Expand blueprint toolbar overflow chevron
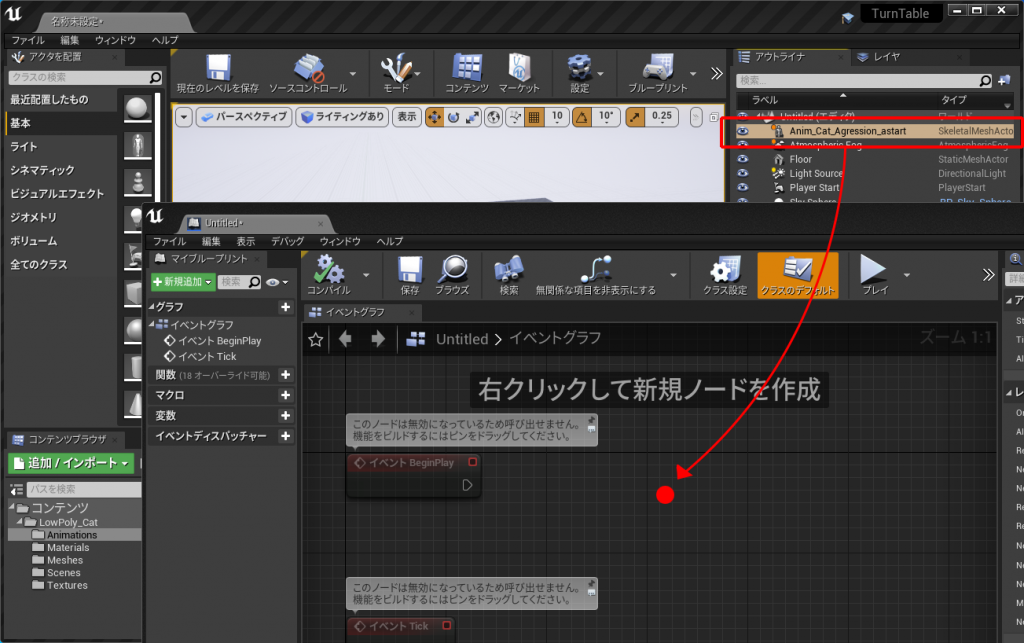 click(989, 275)
